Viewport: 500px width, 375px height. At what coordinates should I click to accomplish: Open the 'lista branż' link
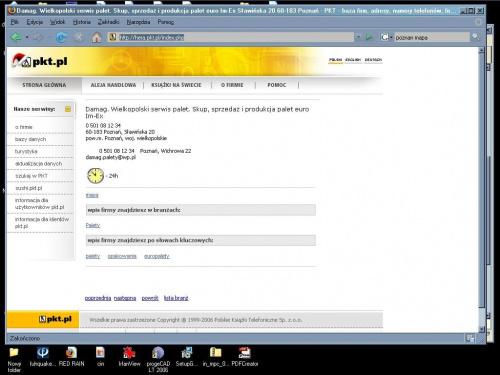[176, 298]
